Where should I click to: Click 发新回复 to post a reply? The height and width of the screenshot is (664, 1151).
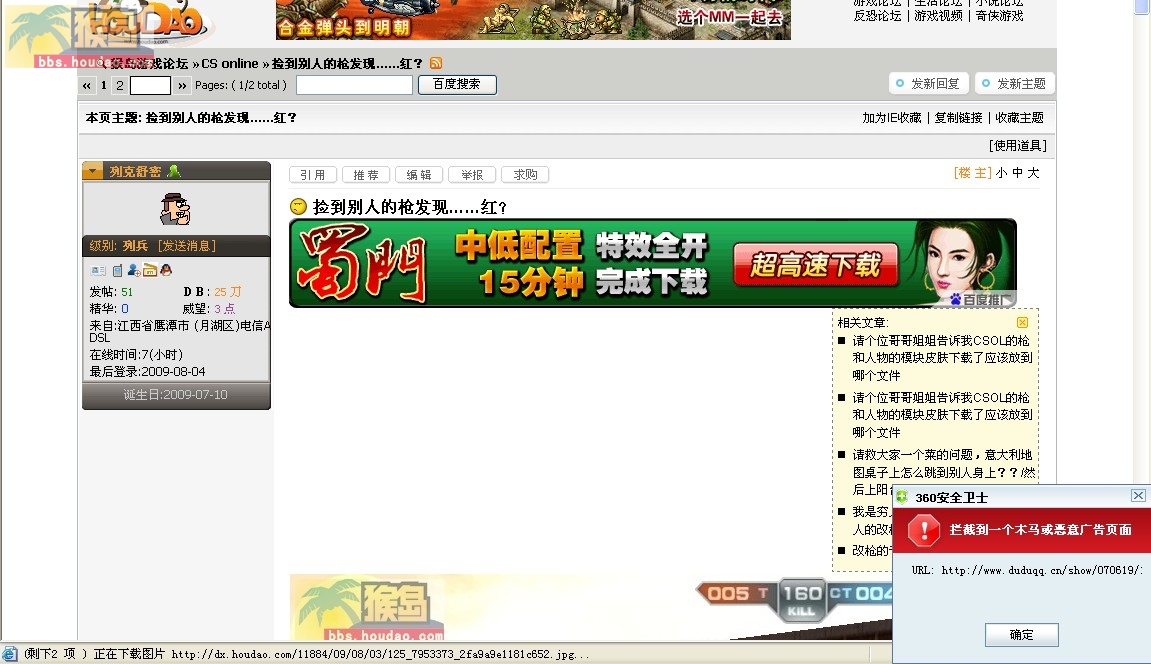click(x=929, y=84)
